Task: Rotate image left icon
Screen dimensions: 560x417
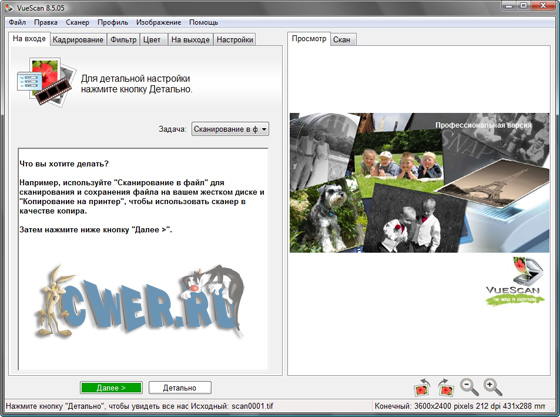Action: 421,387
